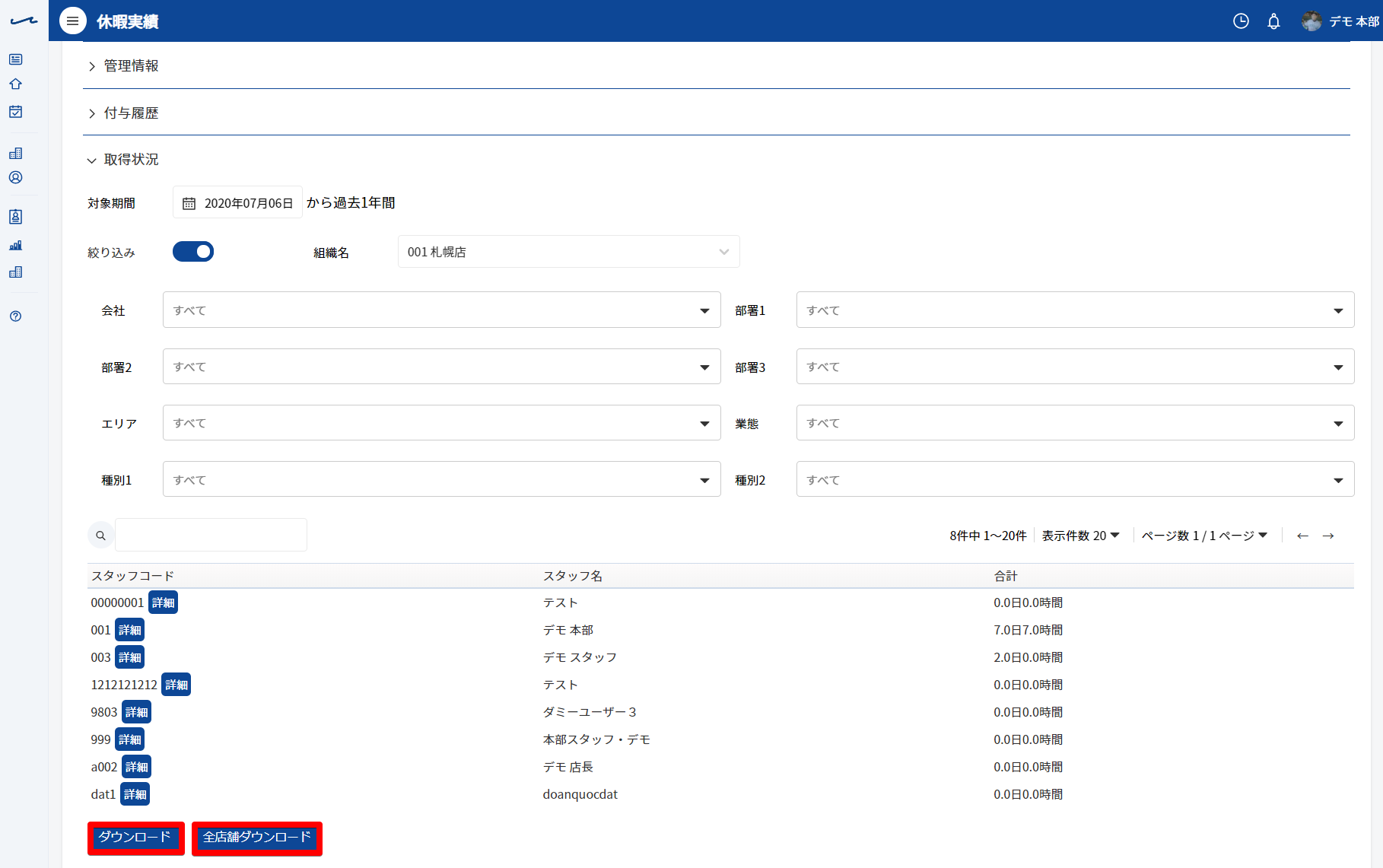Sort by スタッフコード column header
The image size is (1383, 868).
click(132, 576)
